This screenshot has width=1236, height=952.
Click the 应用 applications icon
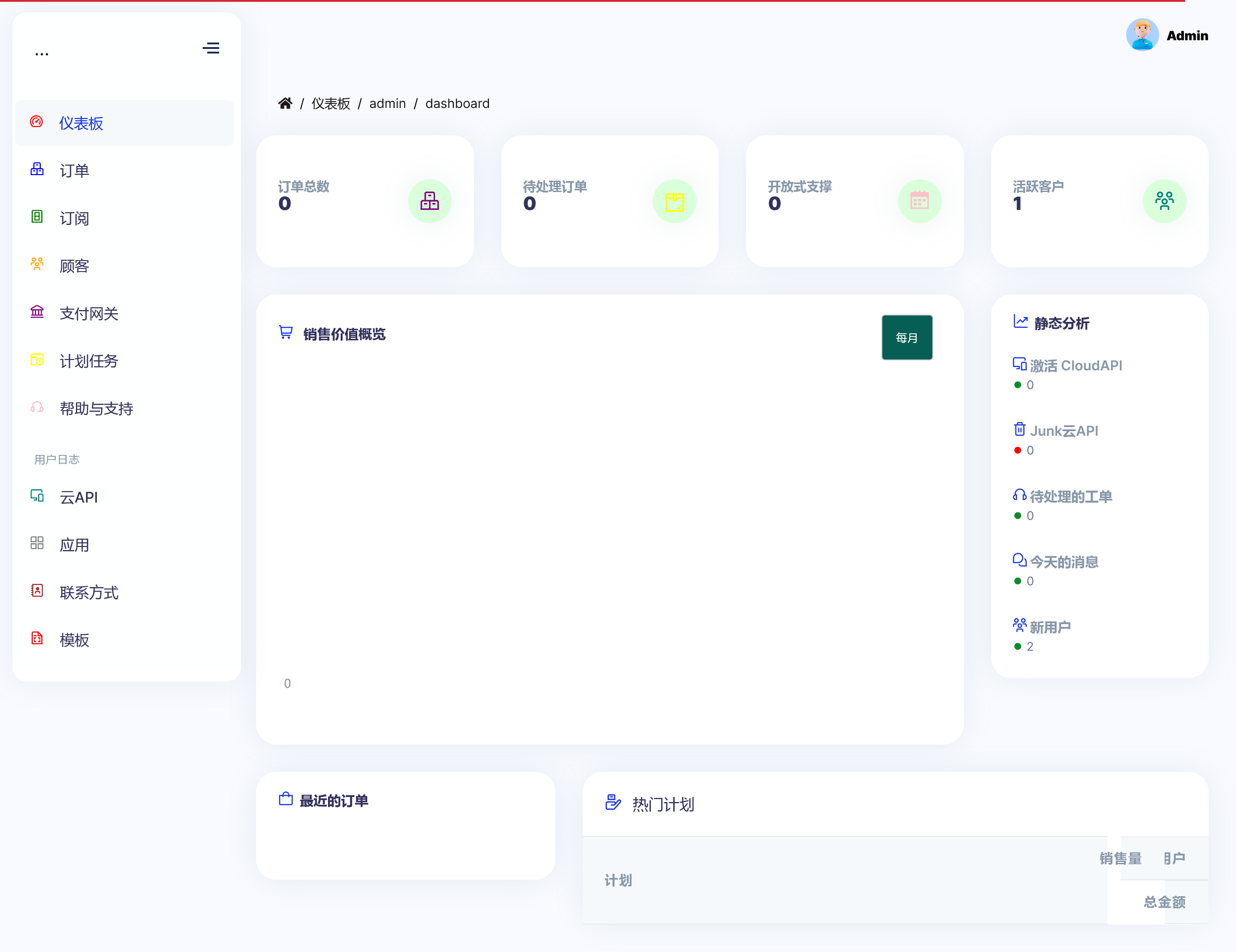pos(37,544)
